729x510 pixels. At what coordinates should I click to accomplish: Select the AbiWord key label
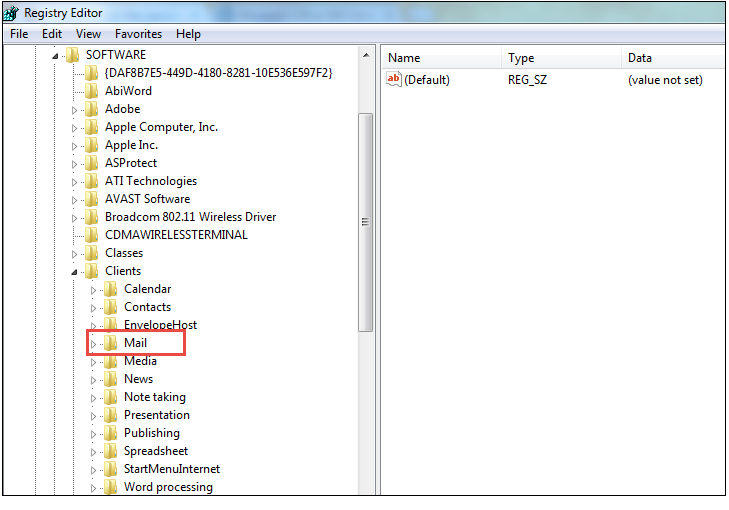[x=128, y=91]
